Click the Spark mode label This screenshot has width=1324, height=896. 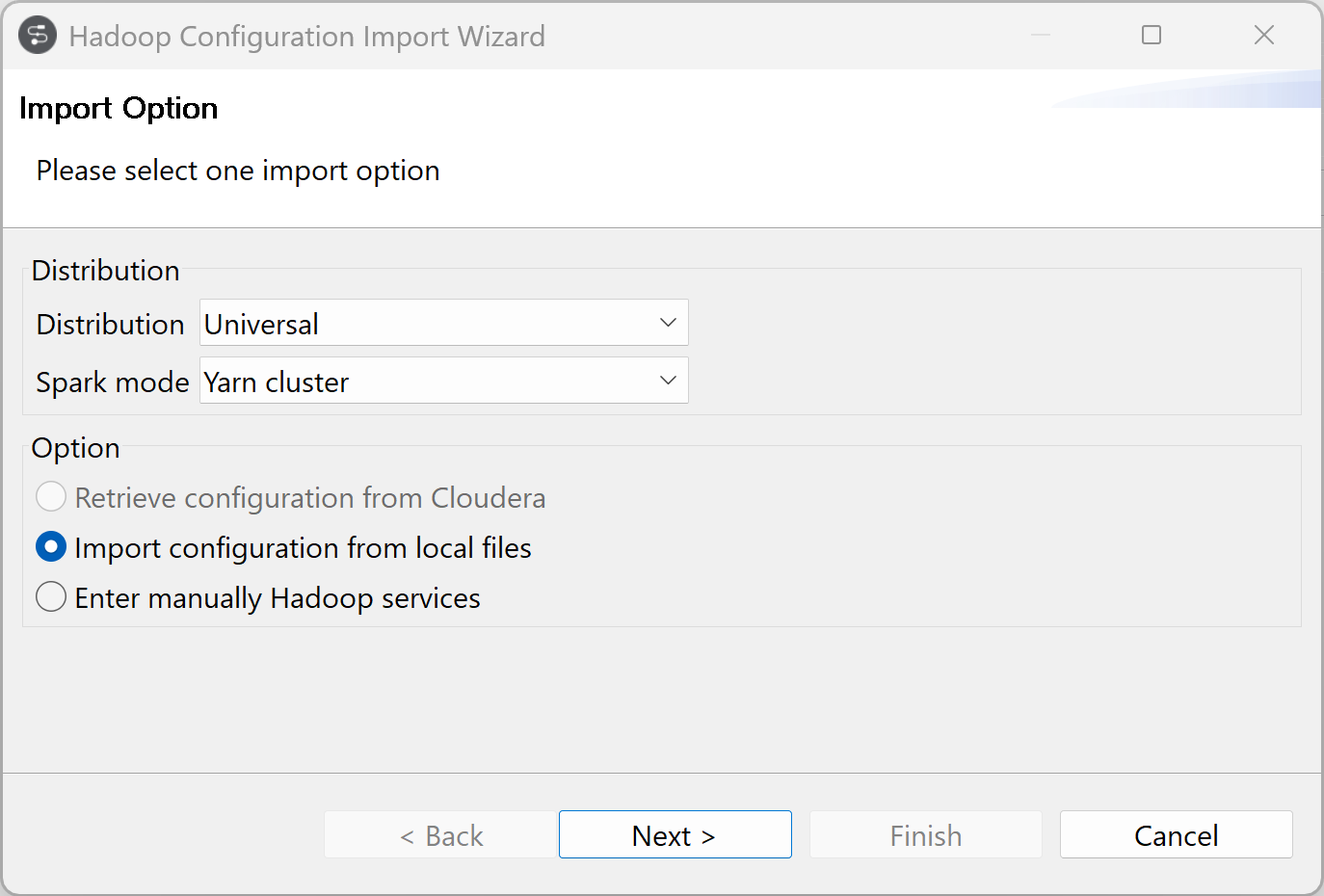pos(112,382)
